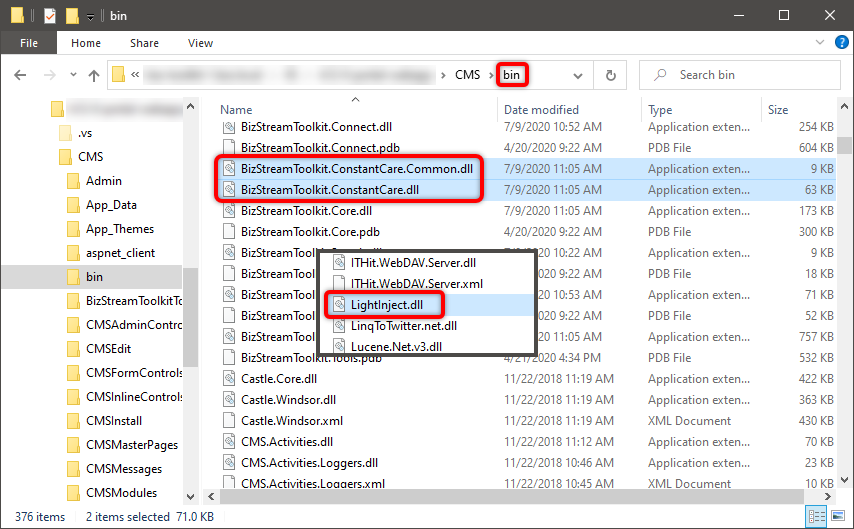Screen dimensions: 854x529
Task: Select LightInject.dll in the inset list
Action: point(387,305)
